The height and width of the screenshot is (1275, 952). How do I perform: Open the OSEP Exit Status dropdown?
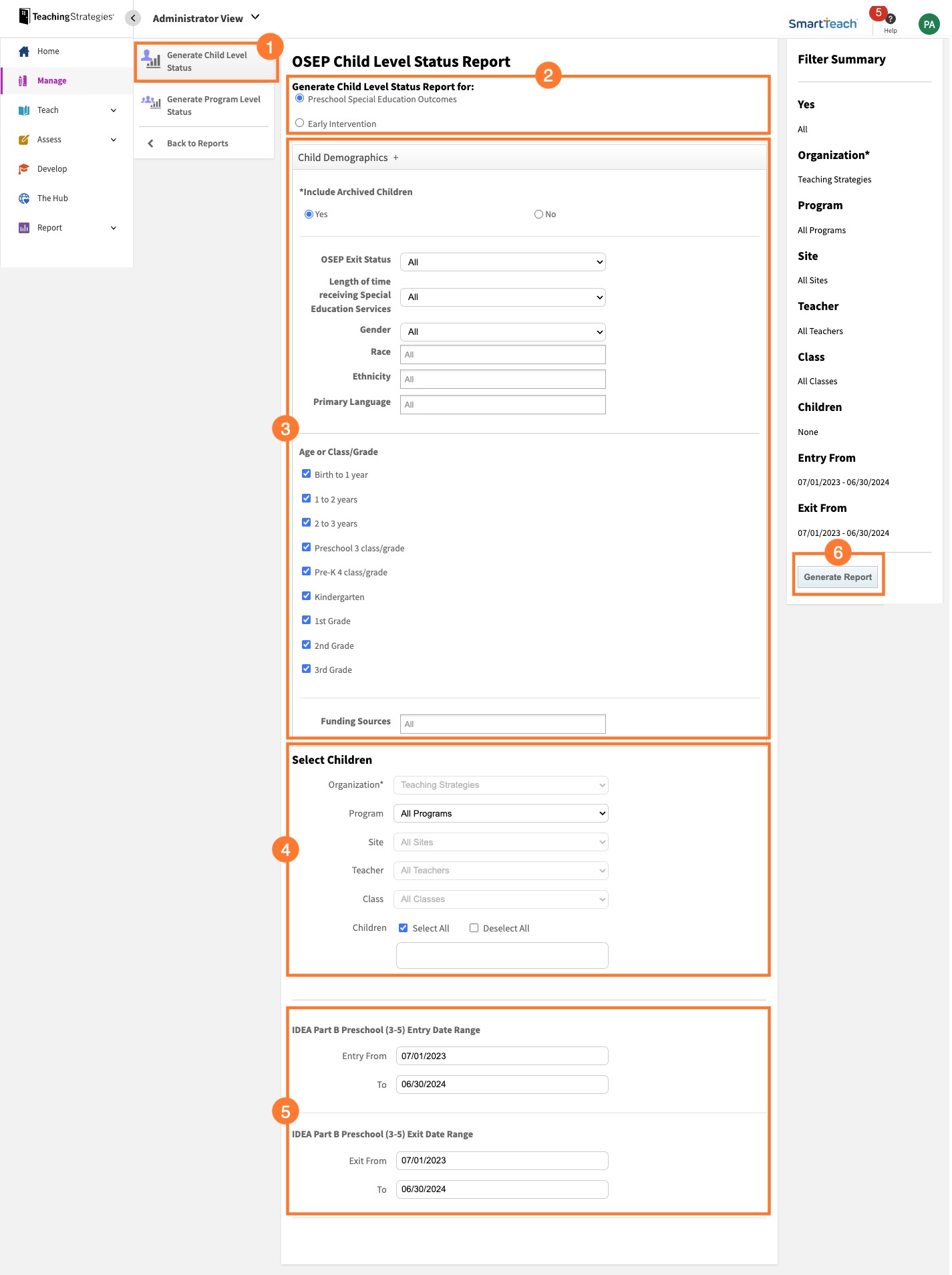502,262
